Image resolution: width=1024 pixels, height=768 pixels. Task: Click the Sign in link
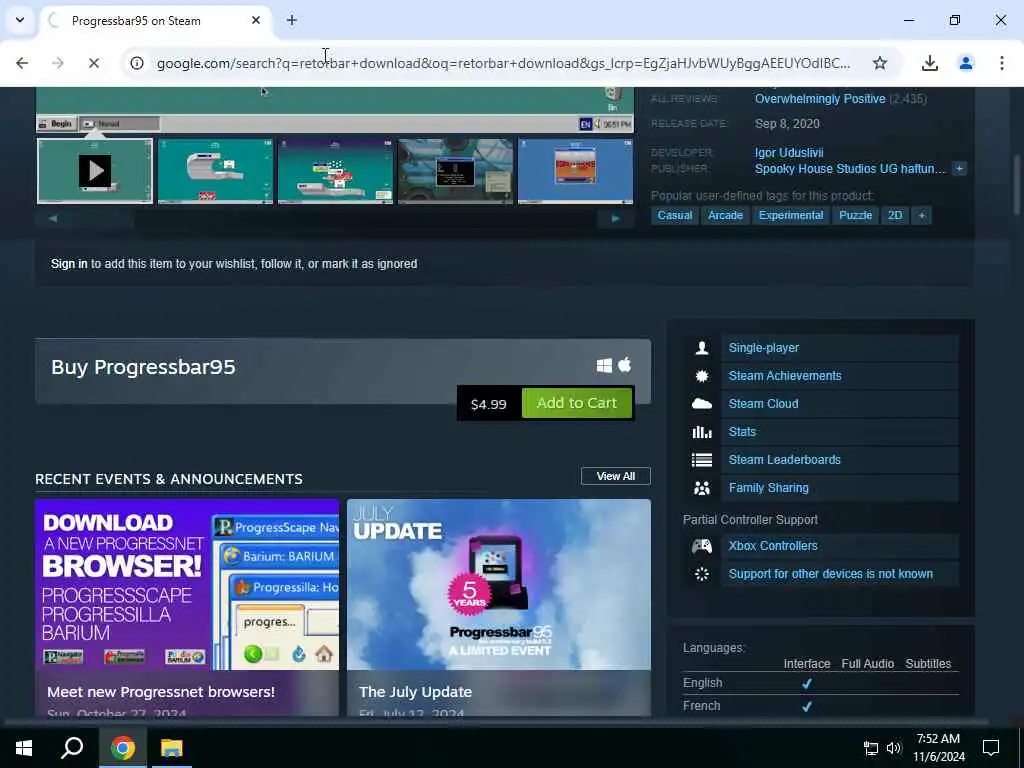[69, 264]
